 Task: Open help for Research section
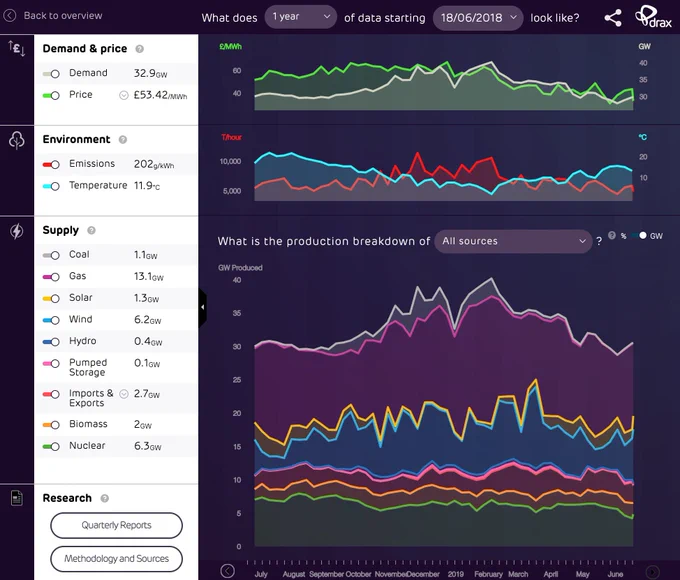105,498
